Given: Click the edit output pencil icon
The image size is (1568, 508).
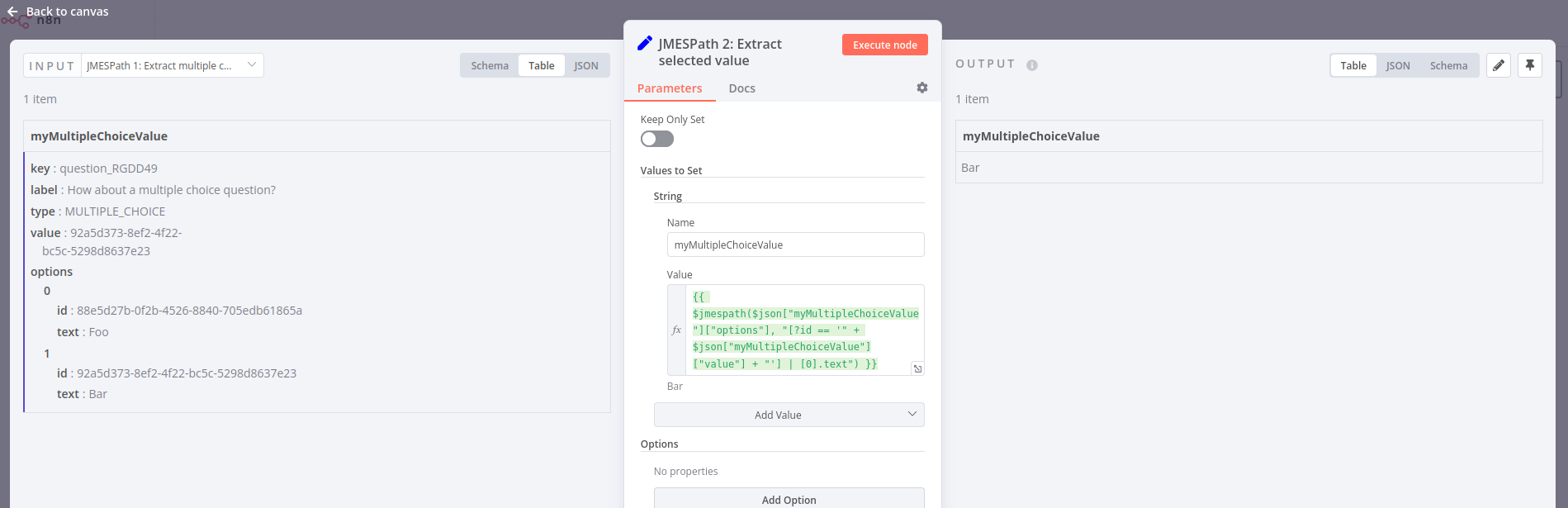Looking at the screenshot, I should pyautogui.click(x=1499, y=65).
